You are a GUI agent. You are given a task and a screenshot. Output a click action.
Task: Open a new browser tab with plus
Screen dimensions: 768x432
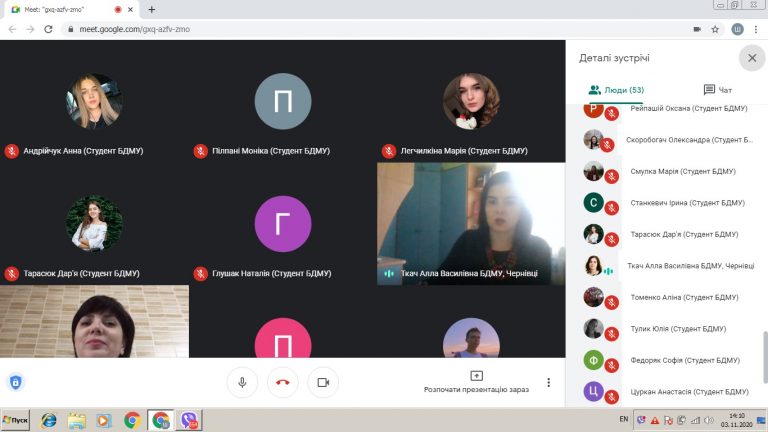pyautogui.click(x=151, y=9)
